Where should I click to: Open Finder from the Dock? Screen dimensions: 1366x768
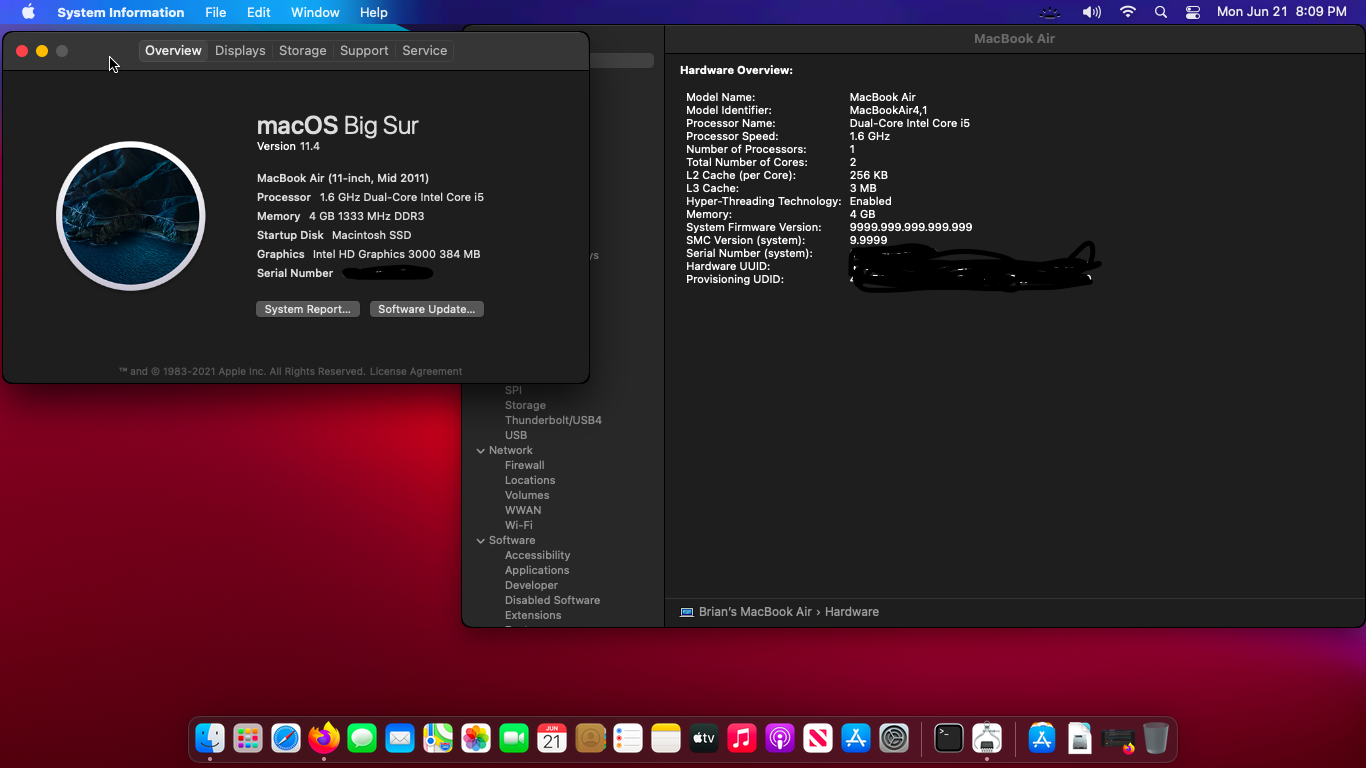pyautogui.click(x=210, y=739)
